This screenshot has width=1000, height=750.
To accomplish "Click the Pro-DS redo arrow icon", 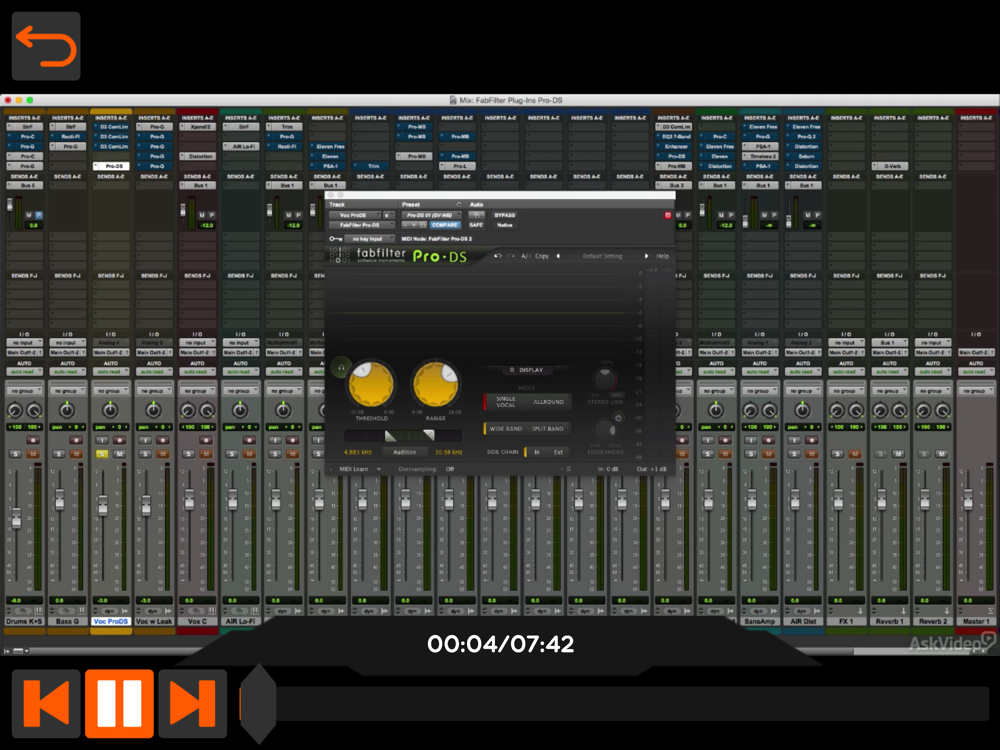I will click(511, 256).
